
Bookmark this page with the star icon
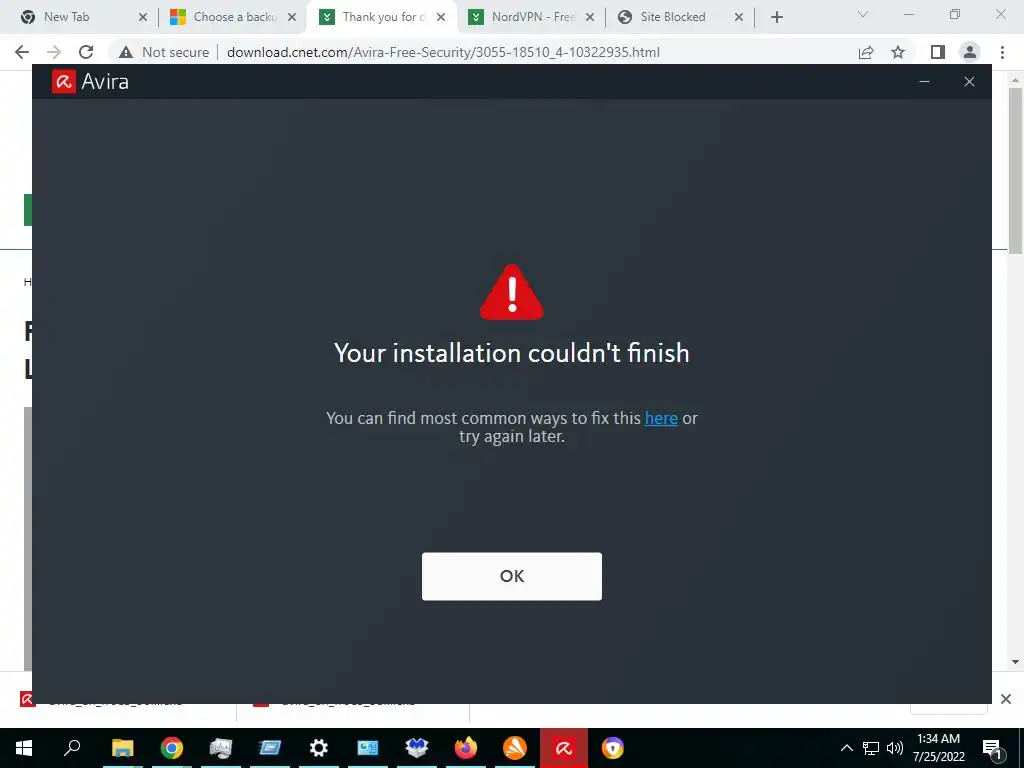point(898,52)
